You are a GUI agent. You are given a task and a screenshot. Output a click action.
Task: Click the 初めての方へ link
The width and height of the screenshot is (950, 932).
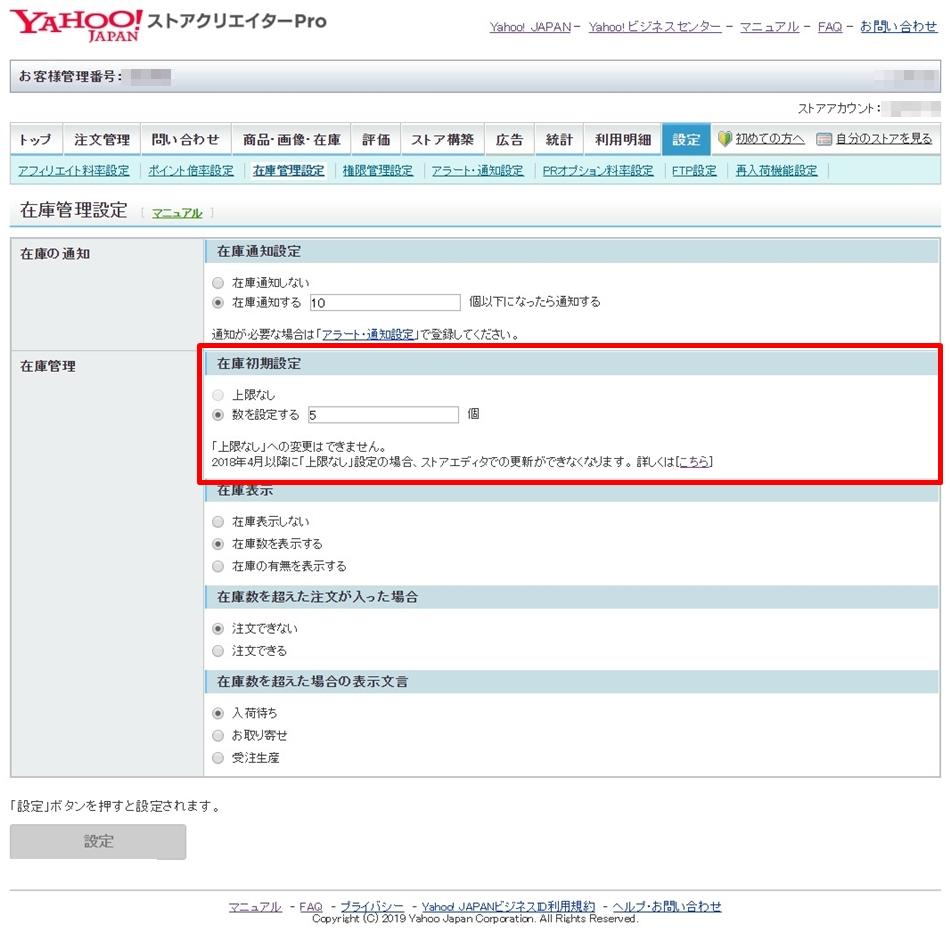click(770, 139)
